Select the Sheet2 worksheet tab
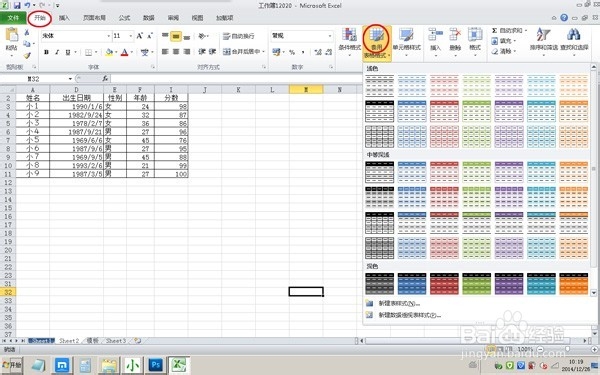Viewport: 600px width, 375px height. 69,341
